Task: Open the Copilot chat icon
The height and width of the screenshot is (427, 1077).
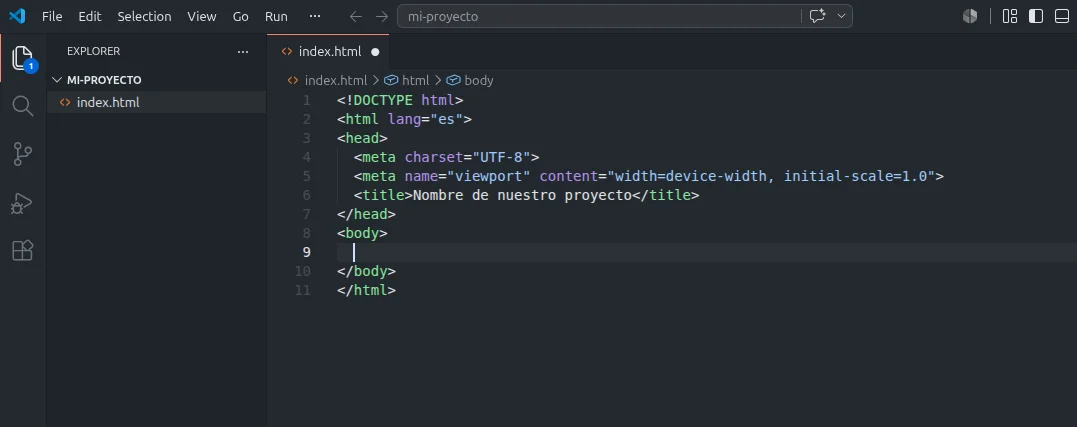Action: tap(817, 16)
